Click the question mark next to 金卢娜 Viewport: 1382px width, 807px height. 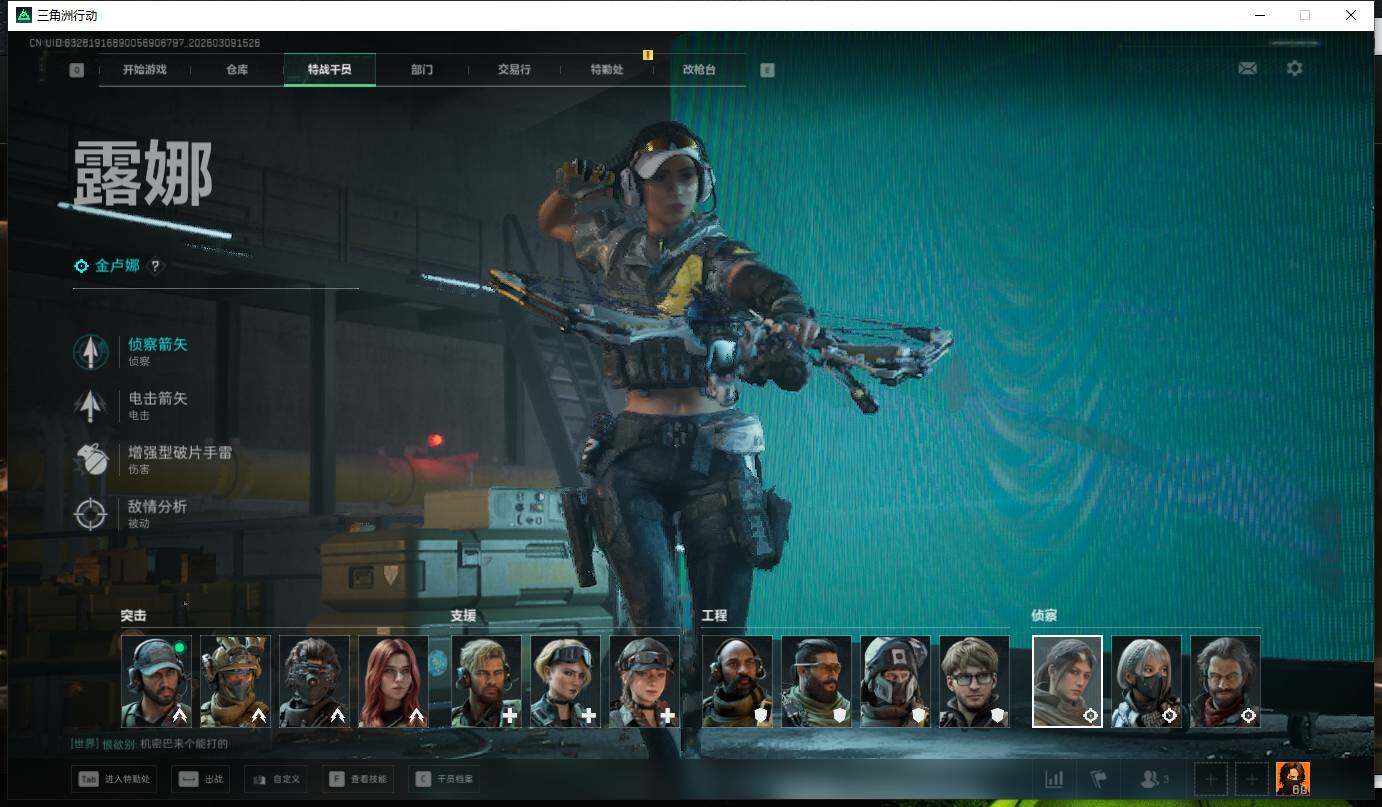155,266
